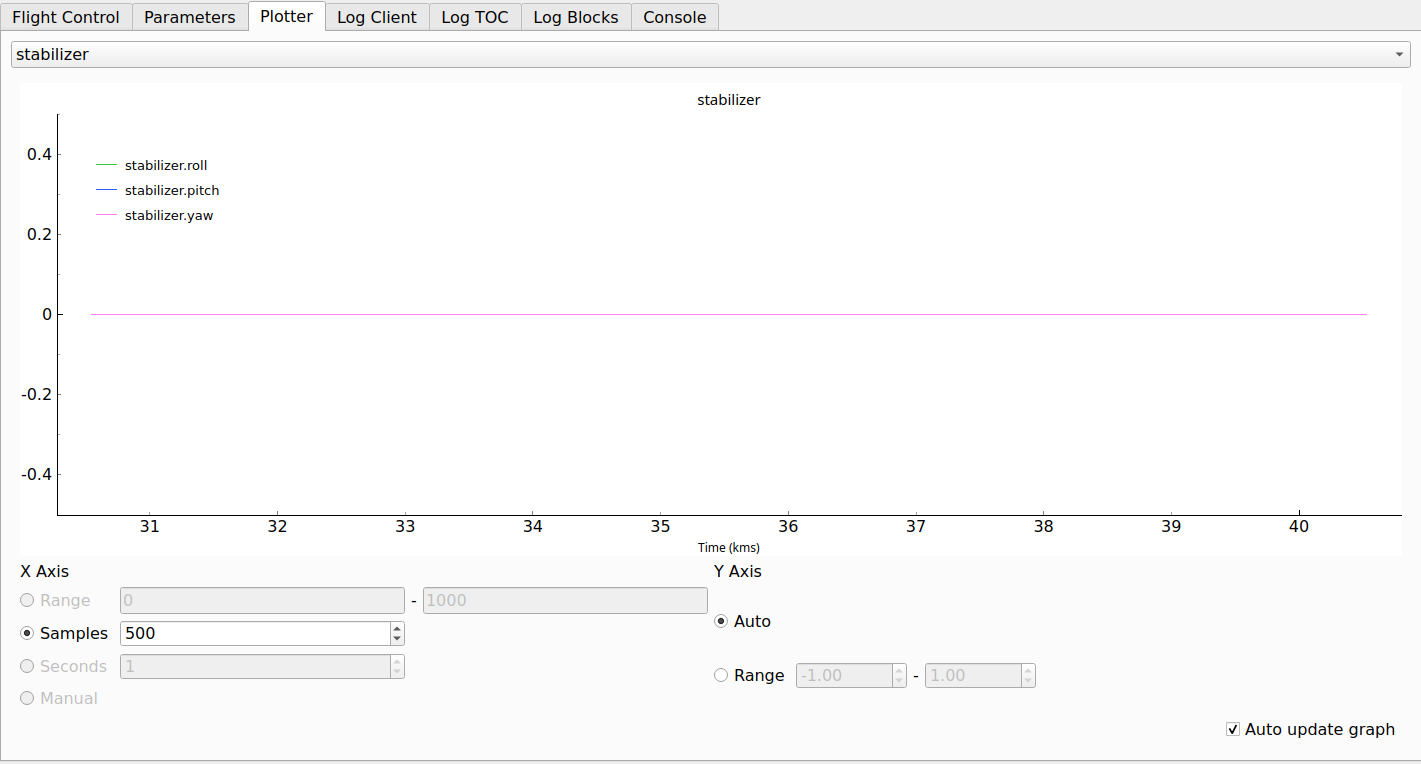Click the Time (kms) axis label

(x=728, y=548)
